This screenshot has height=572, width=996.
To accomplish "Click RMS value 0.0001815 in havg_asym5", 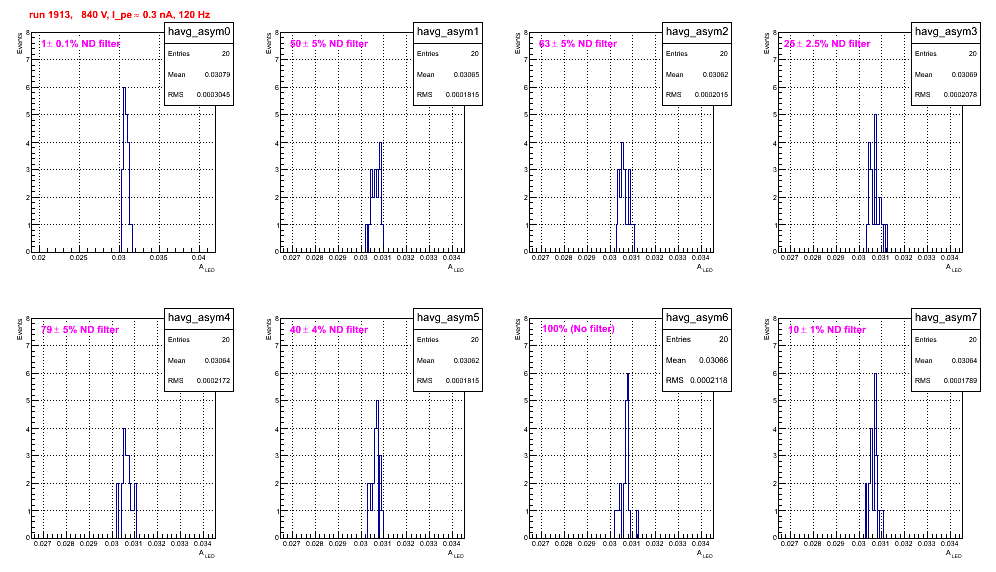I will click(x=462, y=381).
